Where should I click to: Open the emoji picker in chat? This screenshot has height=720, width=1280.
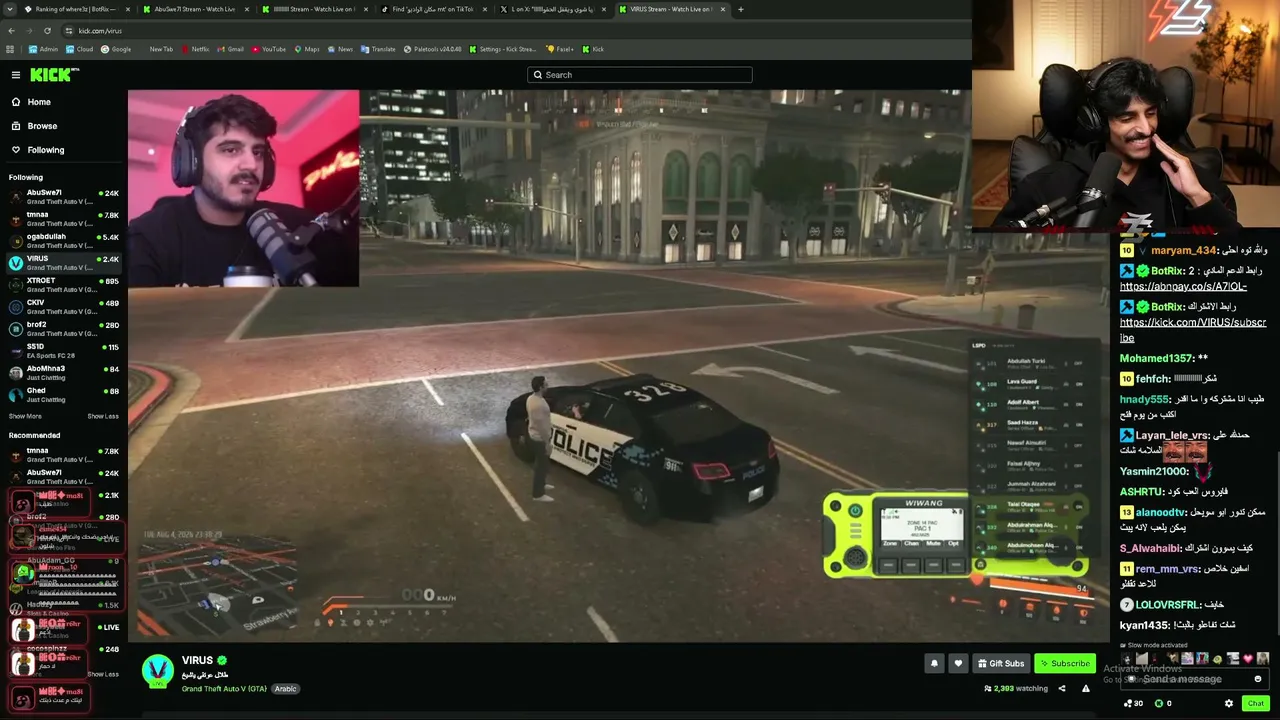click(x=1258, y=679)
